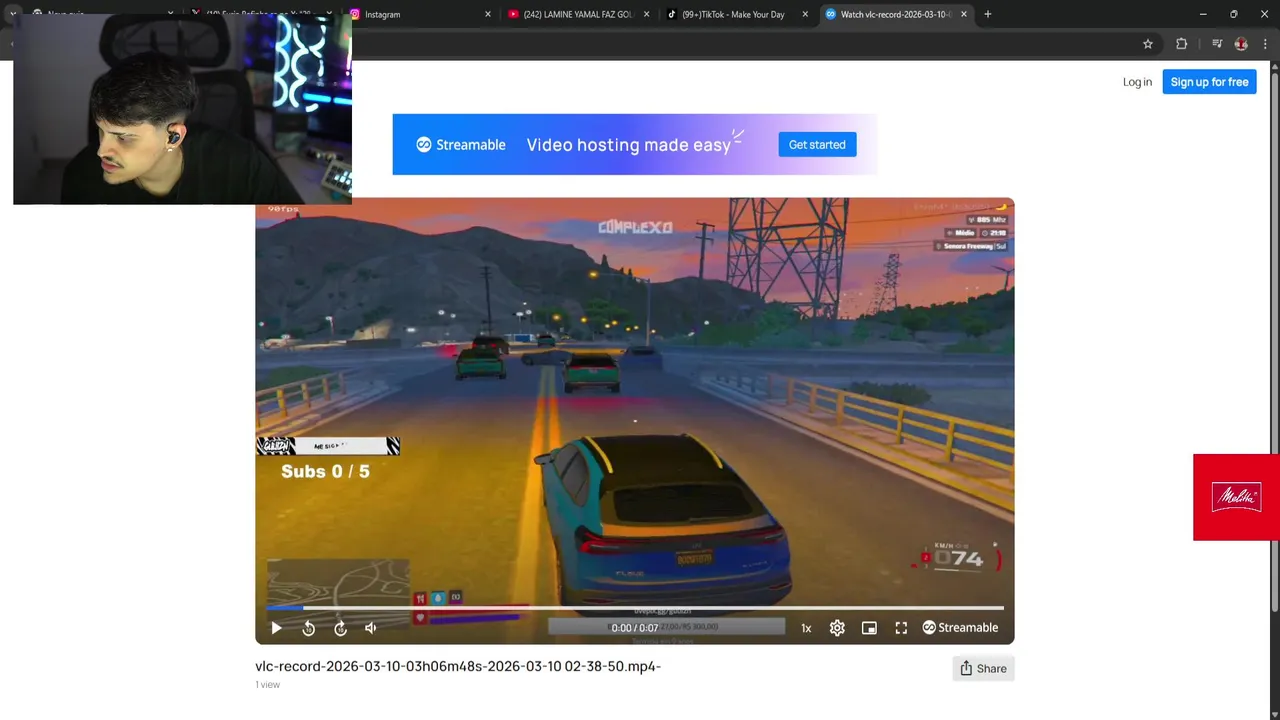
Task: Share this video
Action: click(x=983, y=669)
